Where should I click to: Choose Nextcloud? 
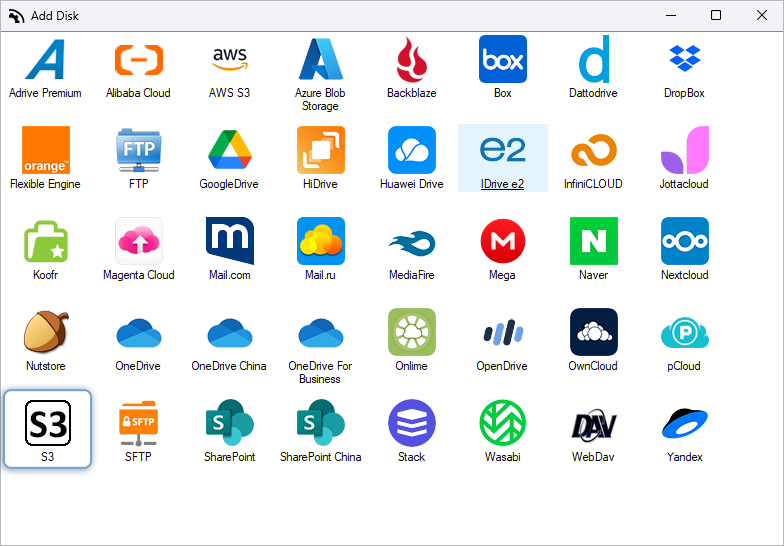click(x=684, y=241)
